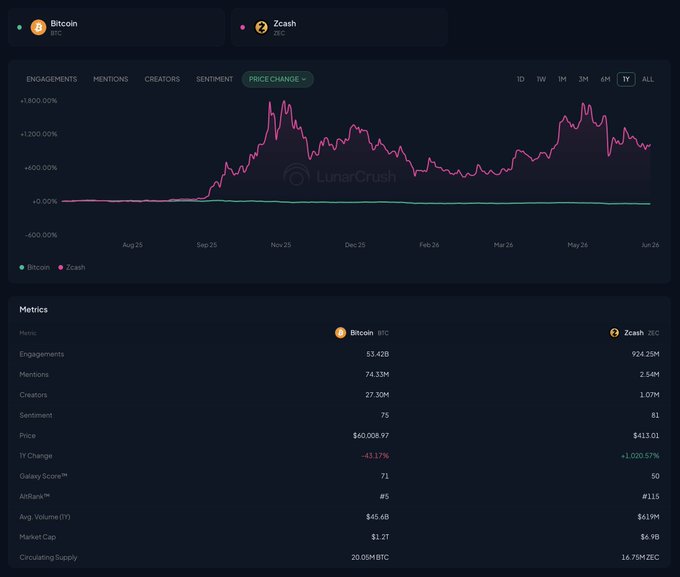
Task: Click Zcash creators value 1.07M
Action: coord(649,395)
